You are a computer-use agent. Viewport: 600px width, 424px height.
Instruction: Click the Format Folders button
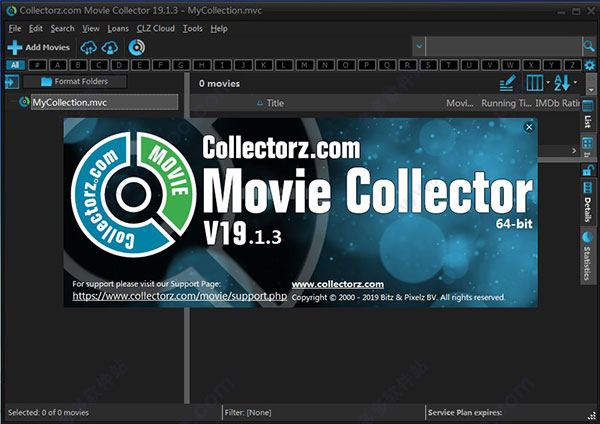pyautogui.click(x=75, y=82)
